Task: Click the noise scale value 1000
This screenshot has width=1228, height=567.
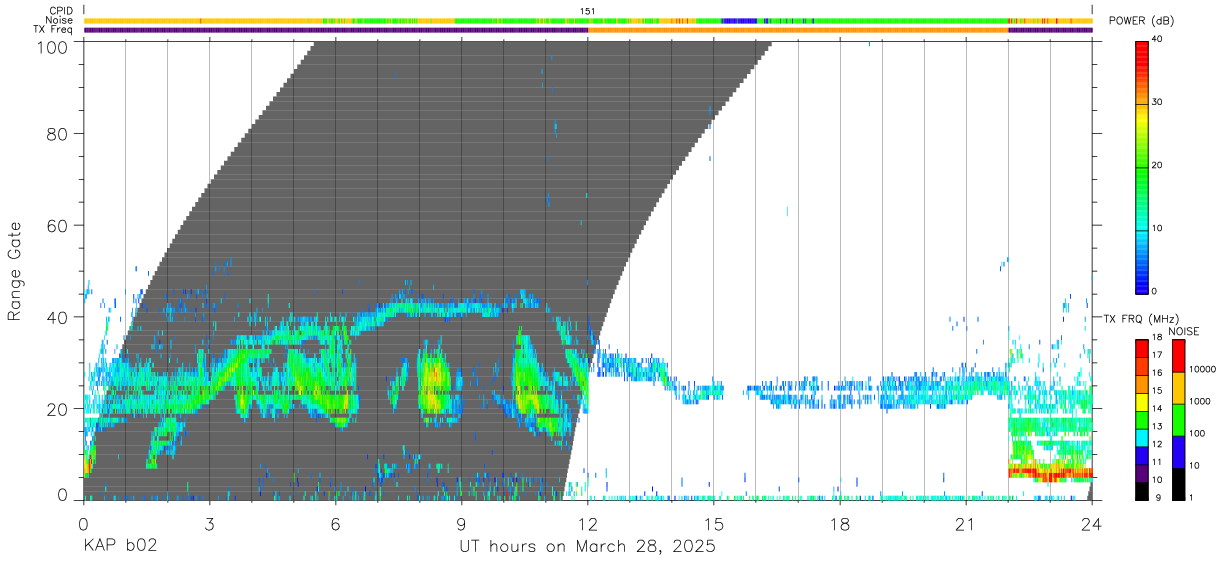Action: pos(1199,401)
